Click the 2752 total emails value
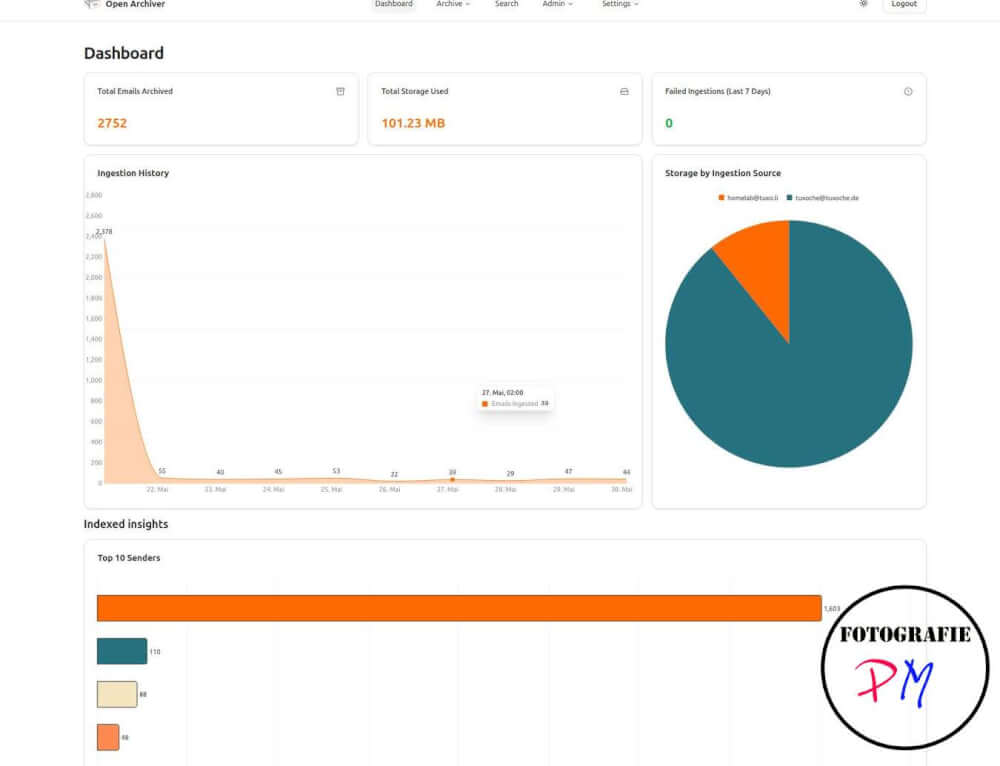The width and height of the screenshot is (1000, 766). pyautogui.click(x=112, y=123)
